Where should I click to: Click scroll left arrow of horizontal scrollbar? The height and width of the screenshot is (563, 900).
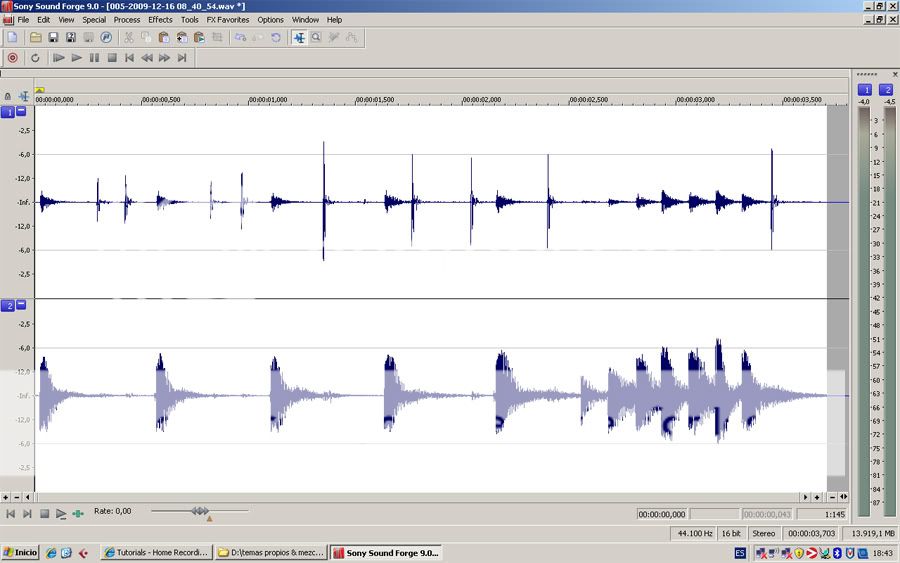pyautogui.click(x=28, y=497)
